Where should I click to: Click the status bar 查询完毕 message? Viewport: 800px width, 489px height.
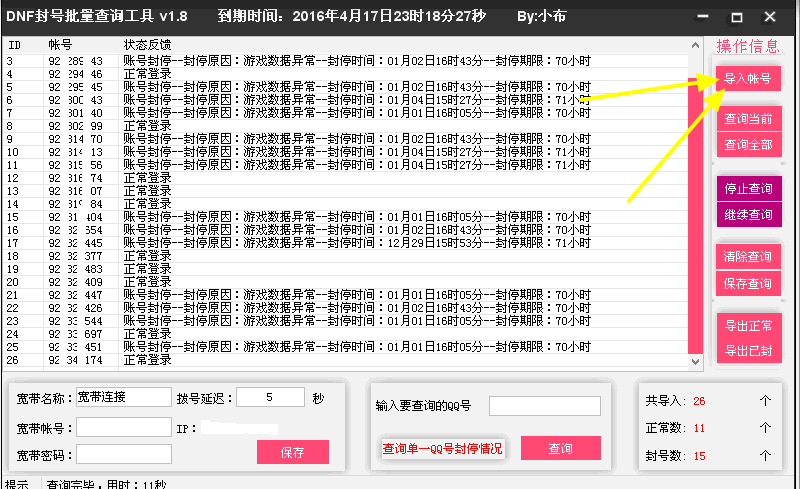[x=106, y=484]
